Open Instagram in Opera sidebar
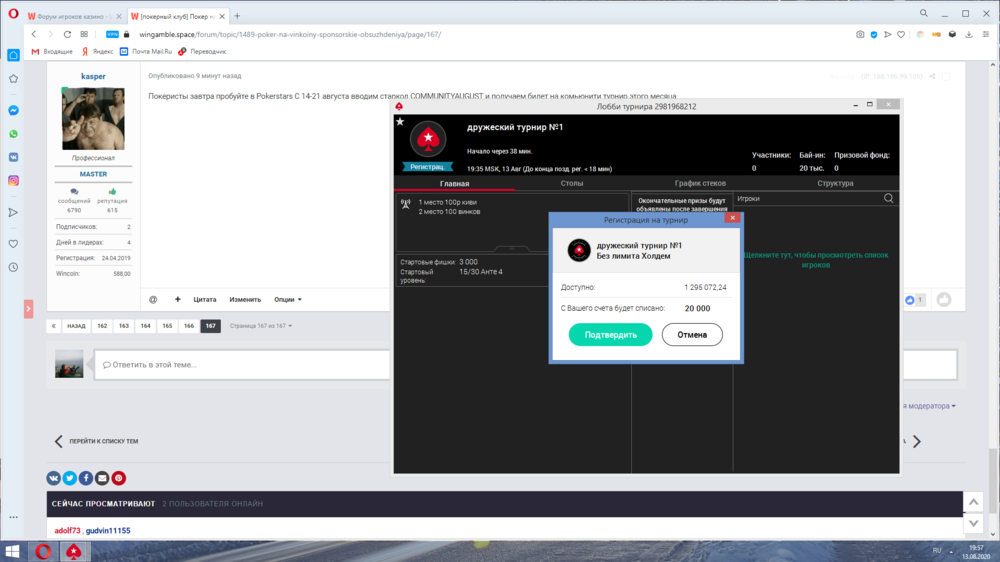Screen dimensions: 1000x562 pos(14,181)
